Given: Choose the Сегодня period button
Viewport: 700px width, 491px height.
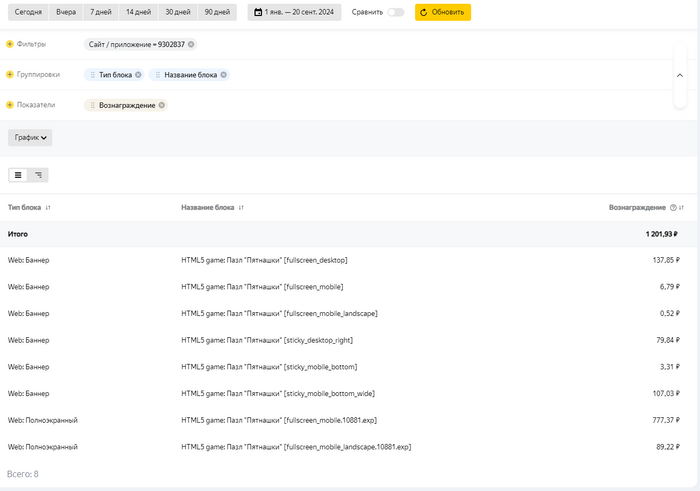Looking at the screenshot, I should (28, 12).
